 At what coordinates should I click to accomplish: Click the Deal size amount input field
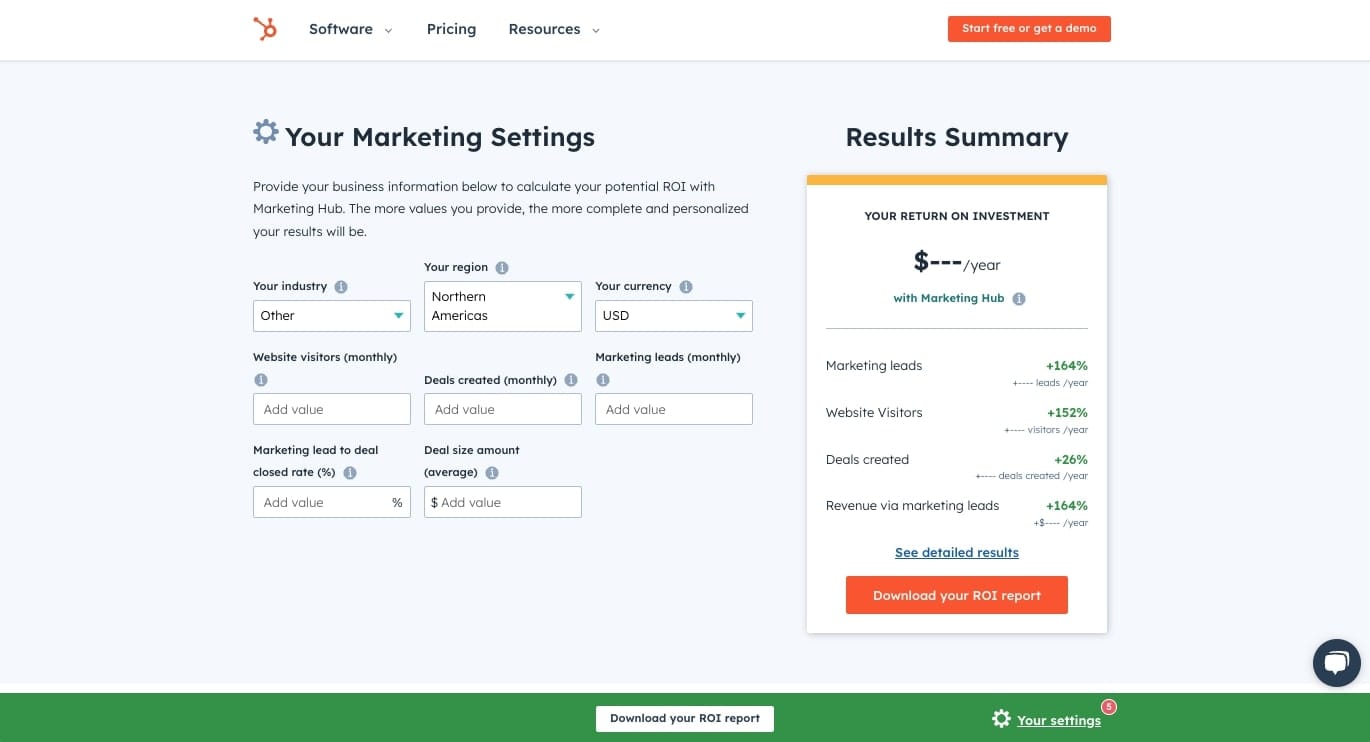click(x=502, y=502)
